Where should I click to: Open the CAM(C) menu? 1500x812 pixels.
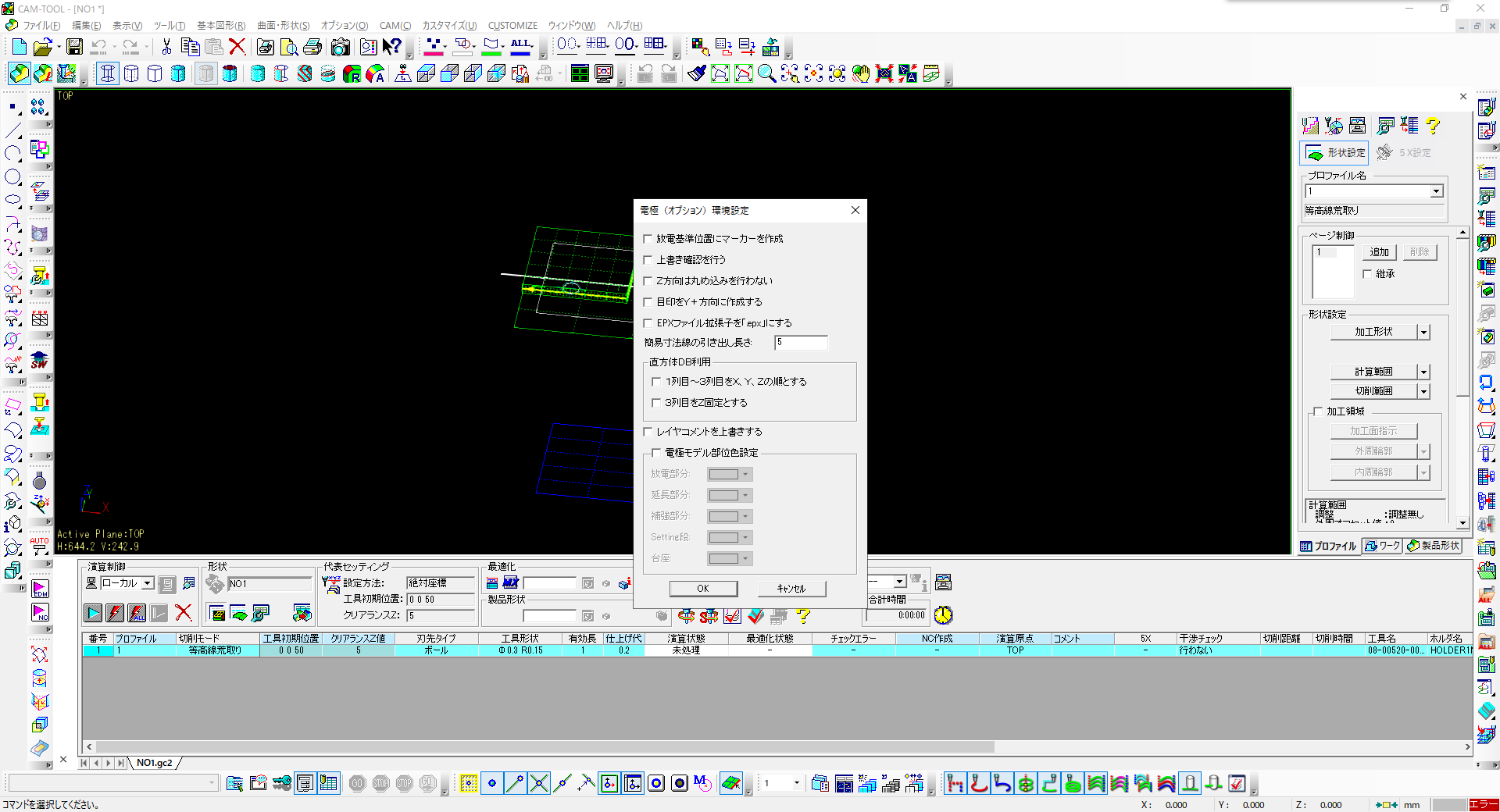[395, 26]
